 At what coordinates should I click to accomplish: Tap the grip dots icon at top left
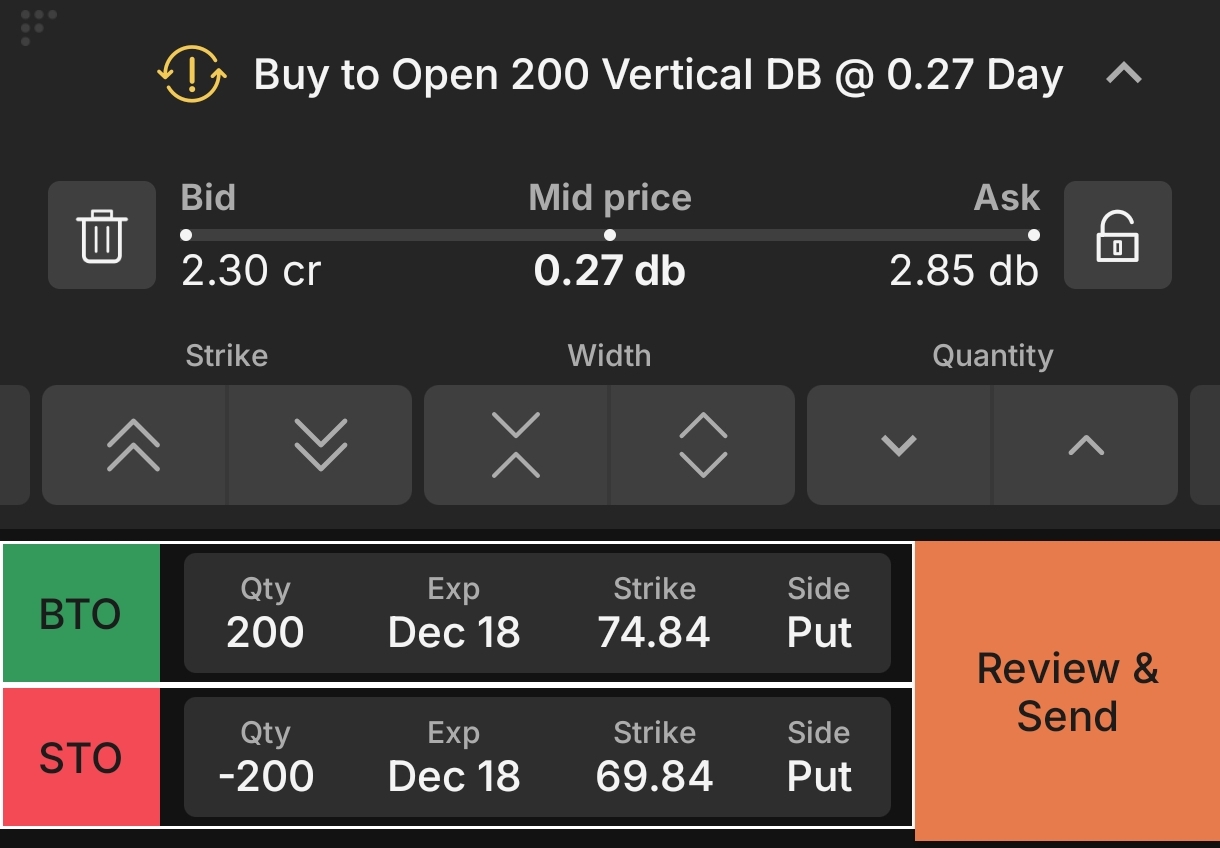pyautogui.click(x=39, y=27)
